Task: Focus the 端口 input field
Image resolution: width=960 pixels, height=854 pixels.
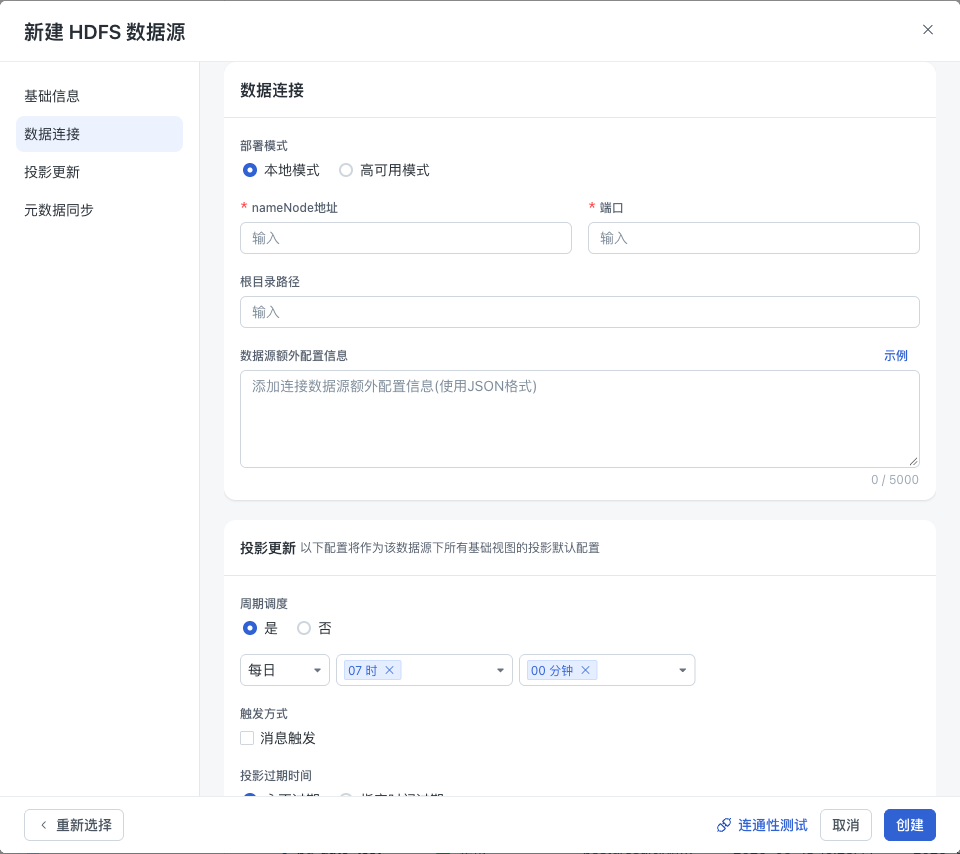Action: [x=754, y=238]
